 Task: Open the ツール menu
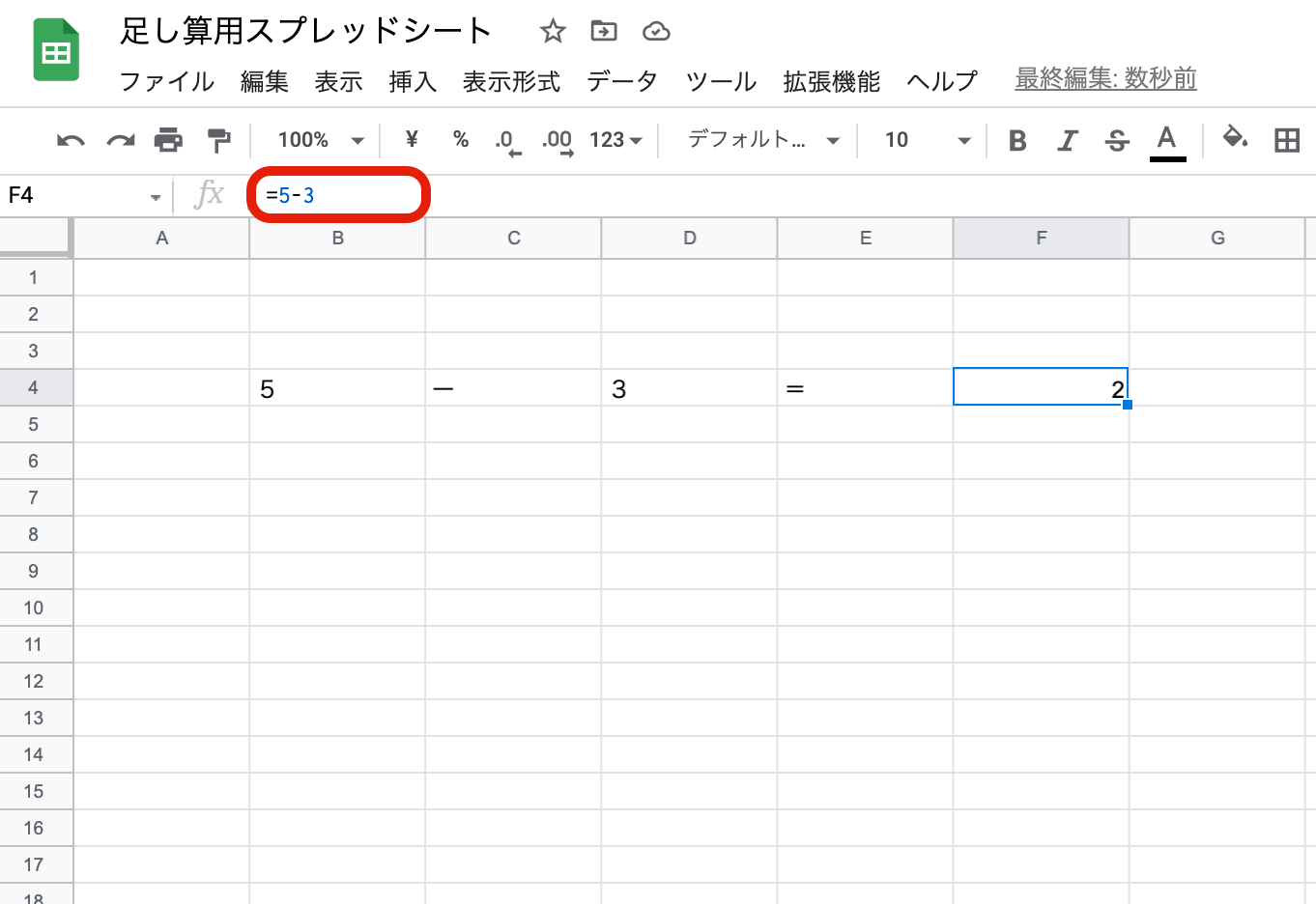click(x=721, y=81)
